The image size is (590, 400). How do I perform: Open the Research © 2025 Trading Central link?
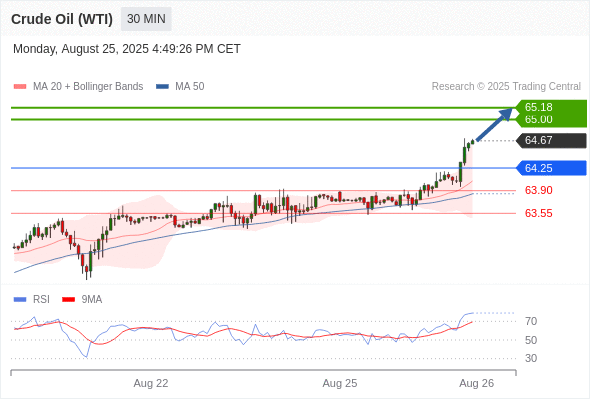click(x=506, y=87)
